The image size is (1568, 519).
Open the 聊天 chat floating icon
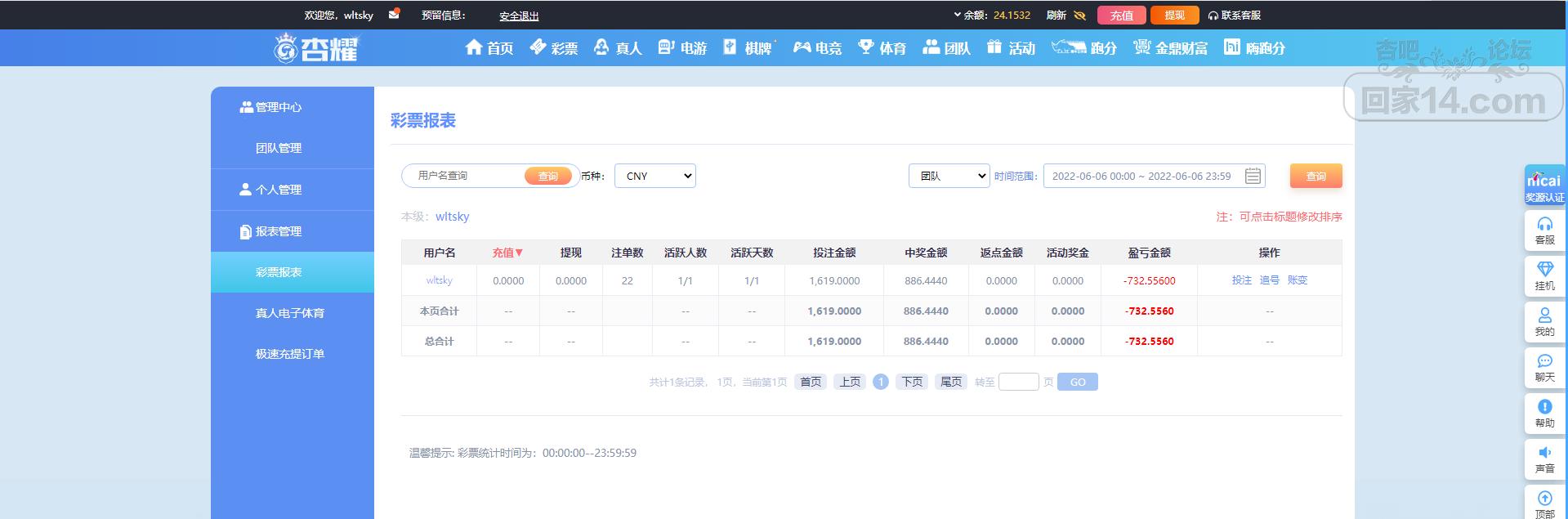[1544, 368]
